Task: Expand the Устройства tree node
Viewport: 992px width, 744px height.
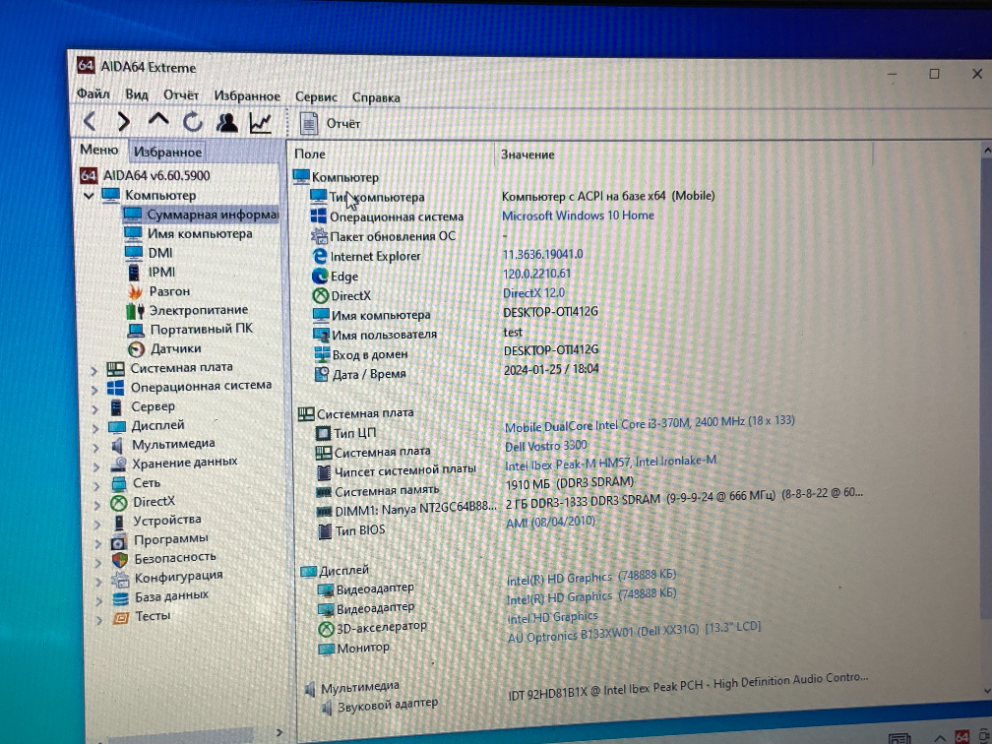Action: click(x=98, y=524)
